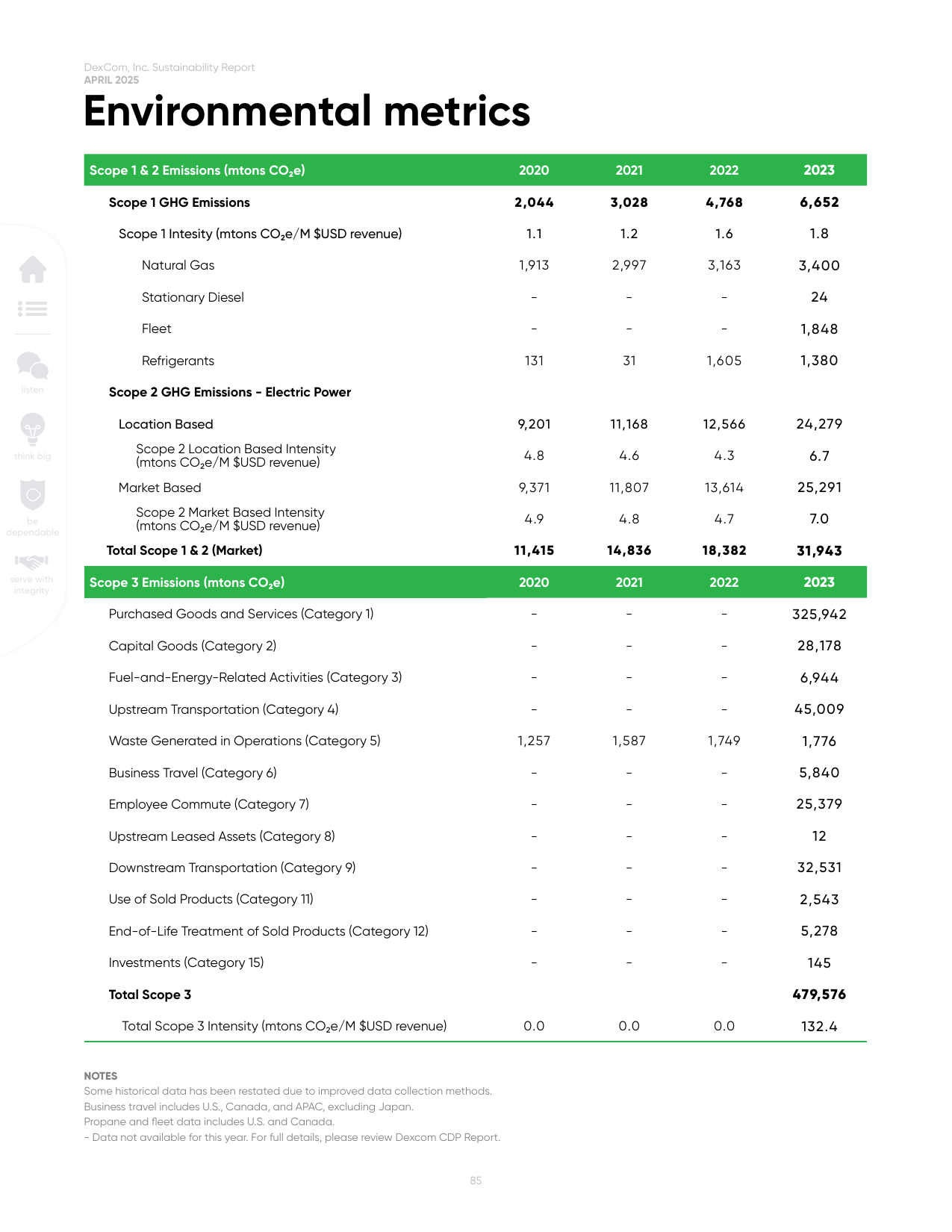This screenshot has height=1232, width=952.
Task: Click Location Based 2023 value 24,279
Action: coord(819,424)
